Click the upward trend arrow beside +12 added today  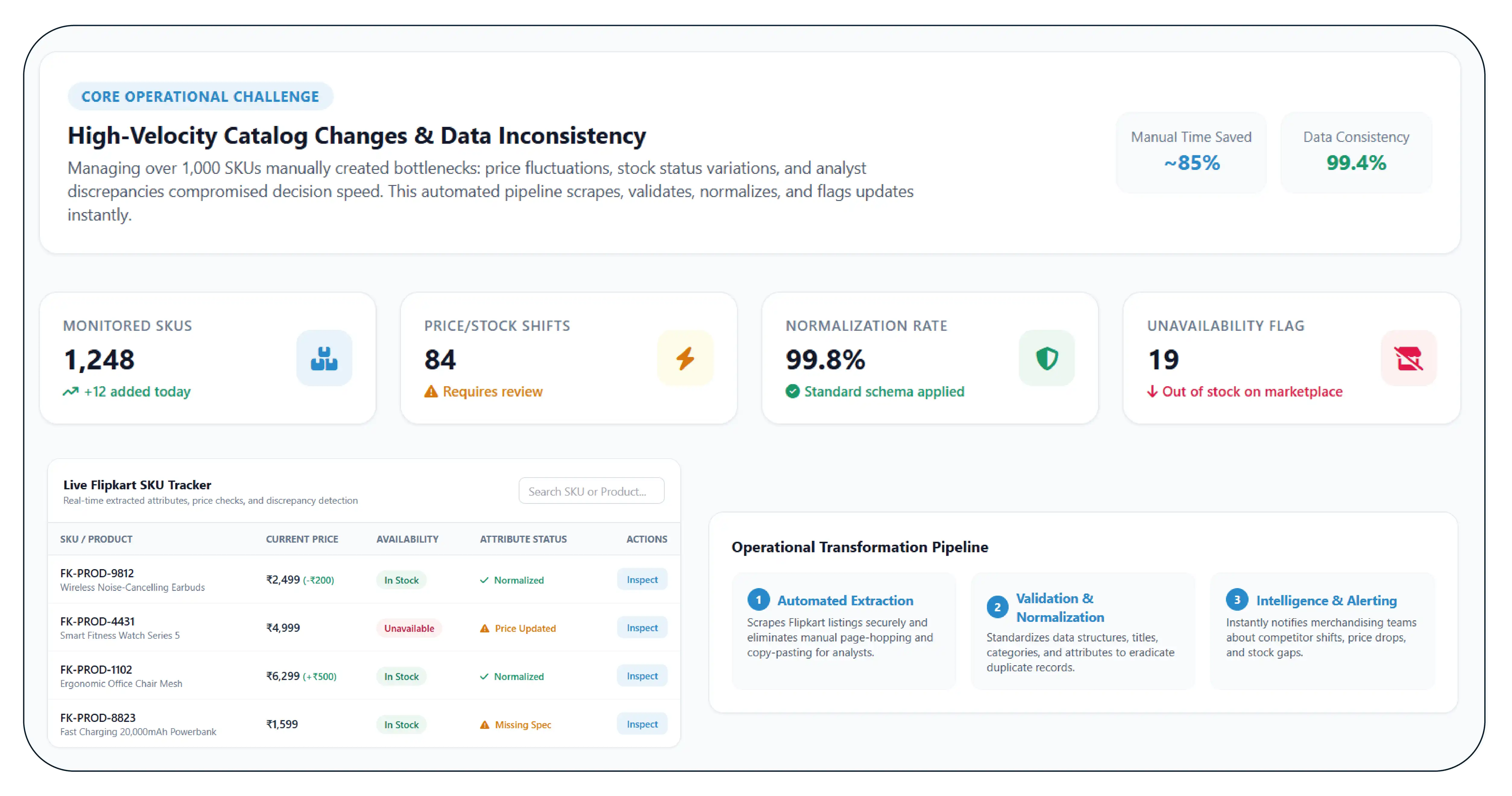click(x=71, y=391)
